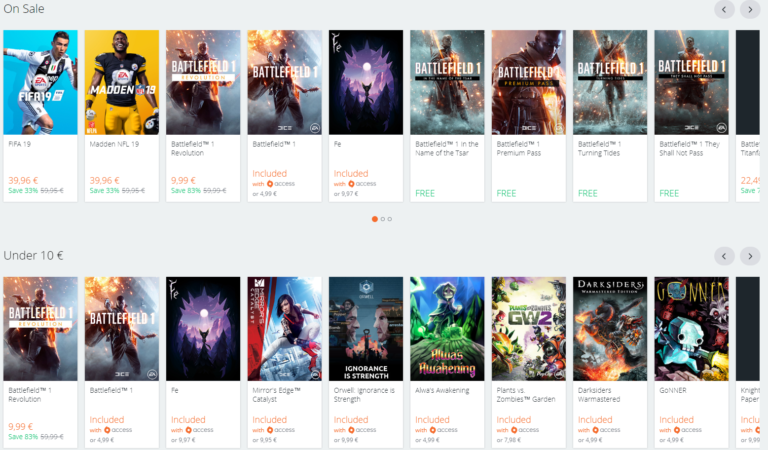
Task: Open Battlefield 1 In the Name of the Tsar cover
Action: (447, 82)
